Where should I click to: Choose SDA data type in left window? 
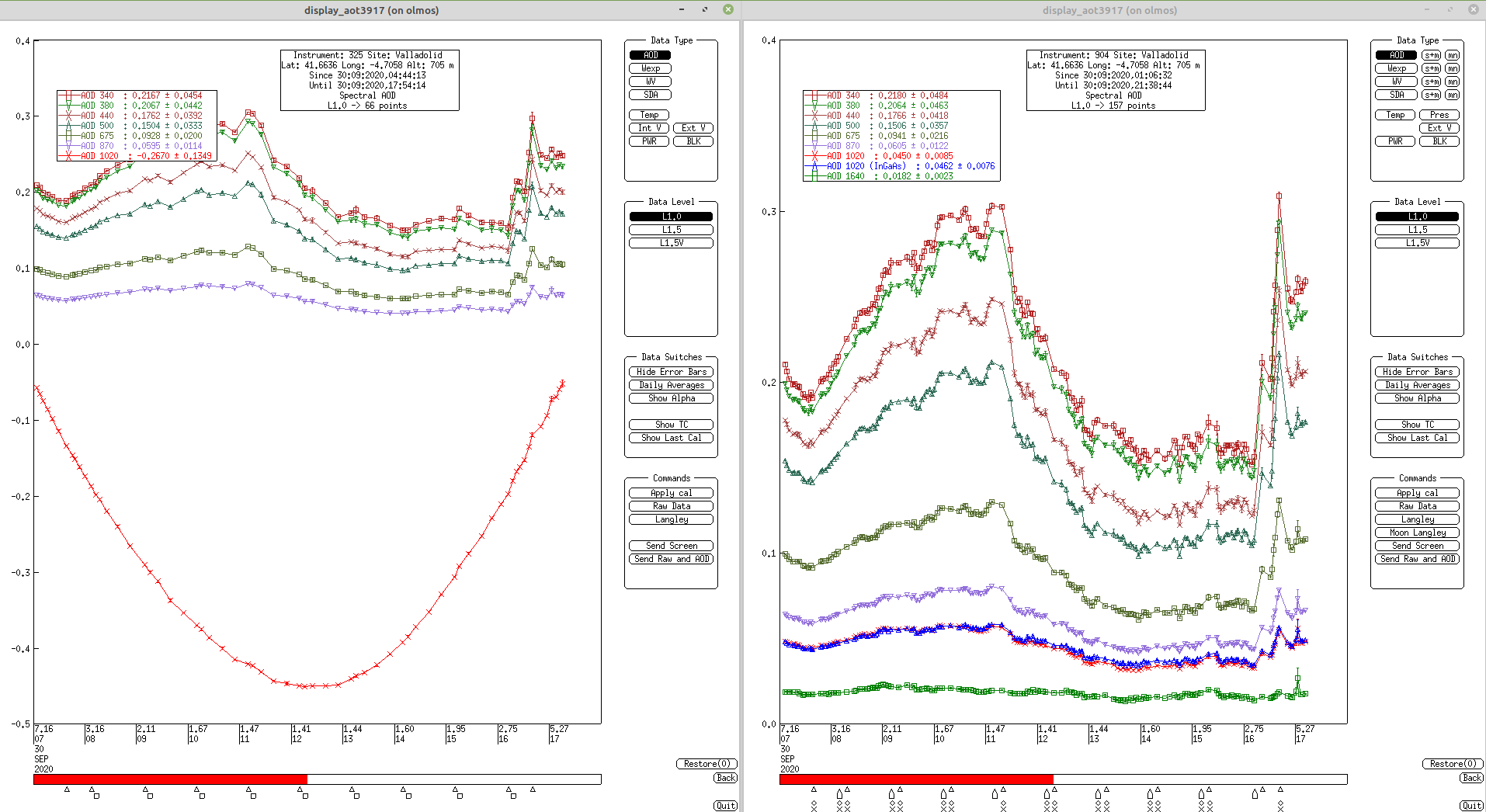pos(650,95)
